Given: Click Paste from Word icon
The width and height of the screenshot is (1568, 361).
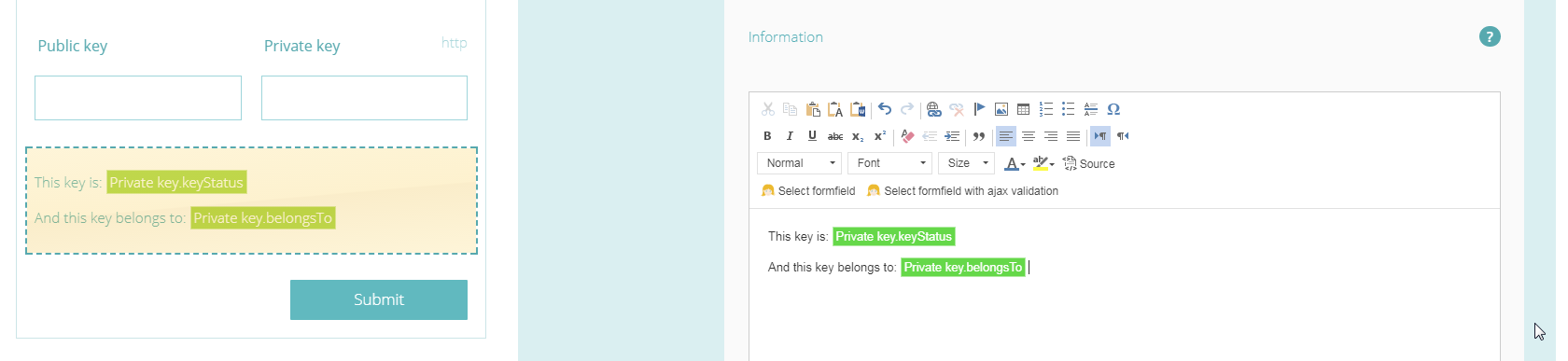Looking at the screenshot, I should tap(858, 109).
